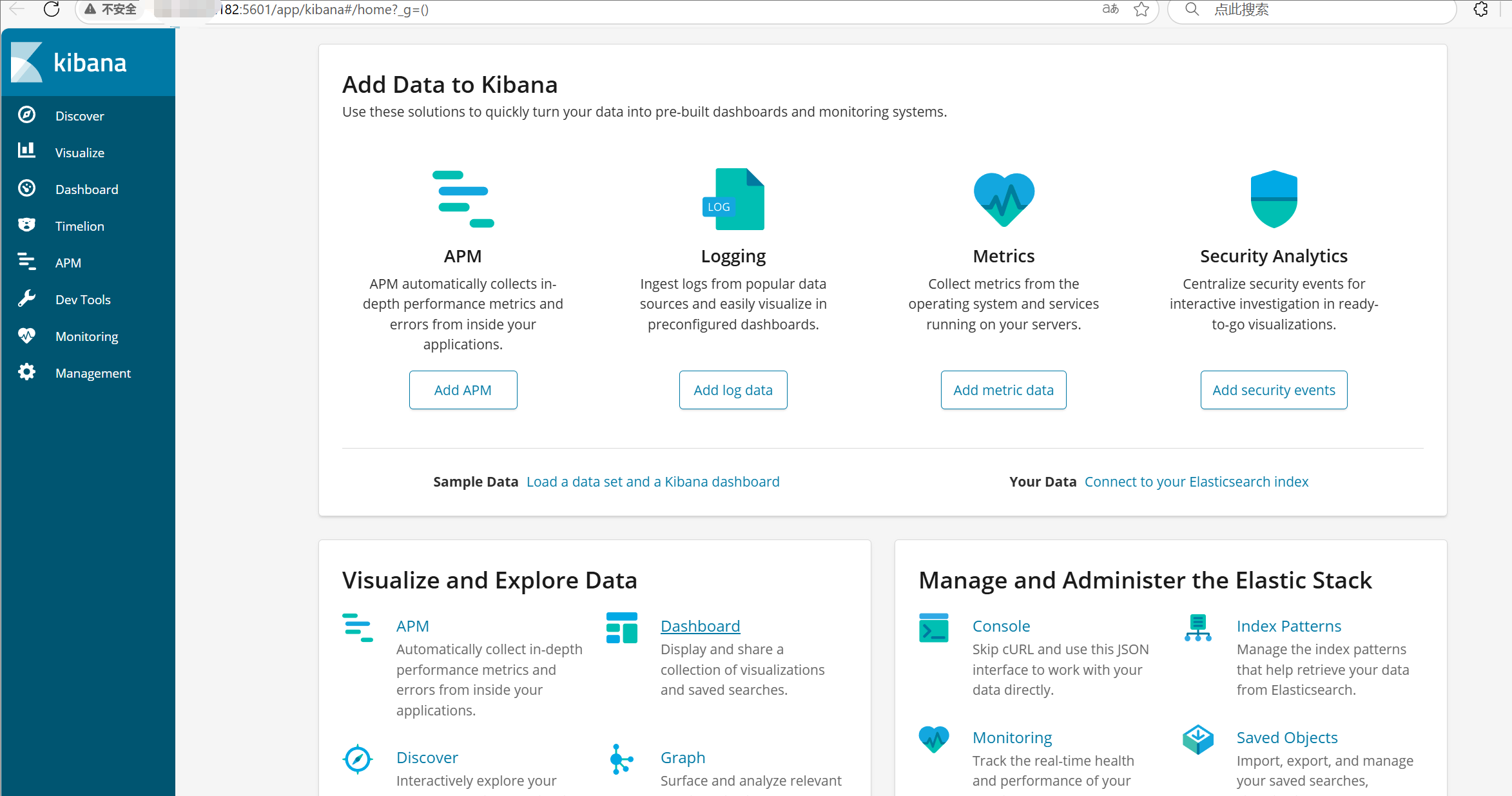1512x796 pixels.
Task: Click the Add security events button
Action: tap(1274, 390)
